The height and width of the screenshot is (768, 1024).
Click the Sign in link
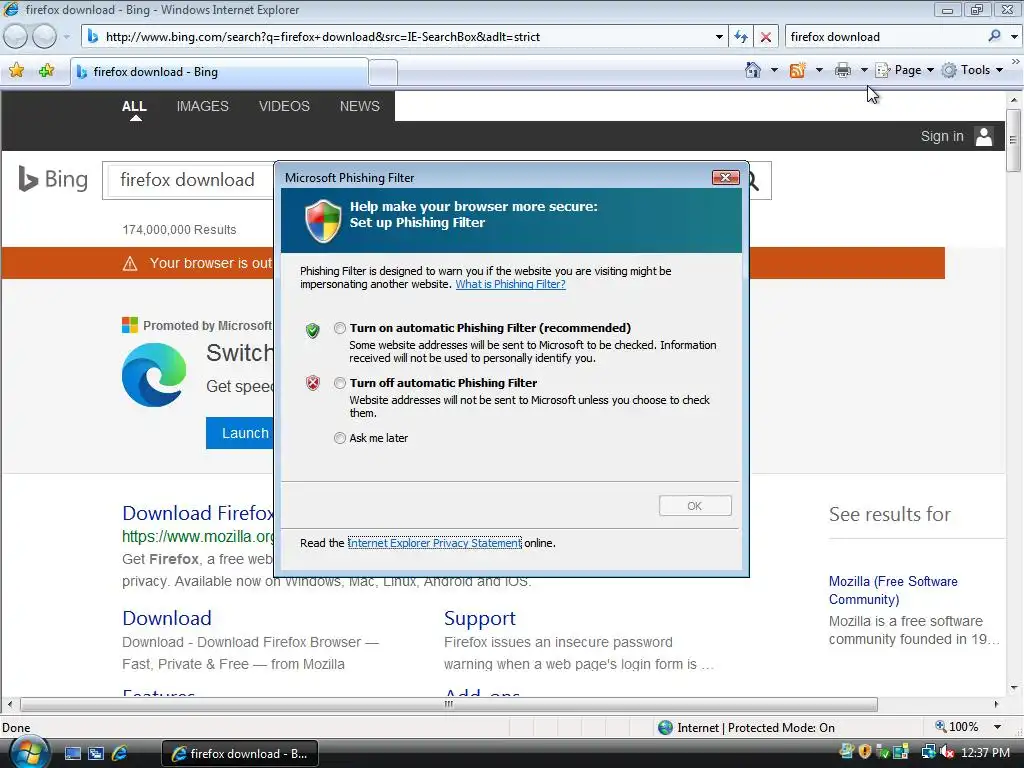click(x=942, y=136)
